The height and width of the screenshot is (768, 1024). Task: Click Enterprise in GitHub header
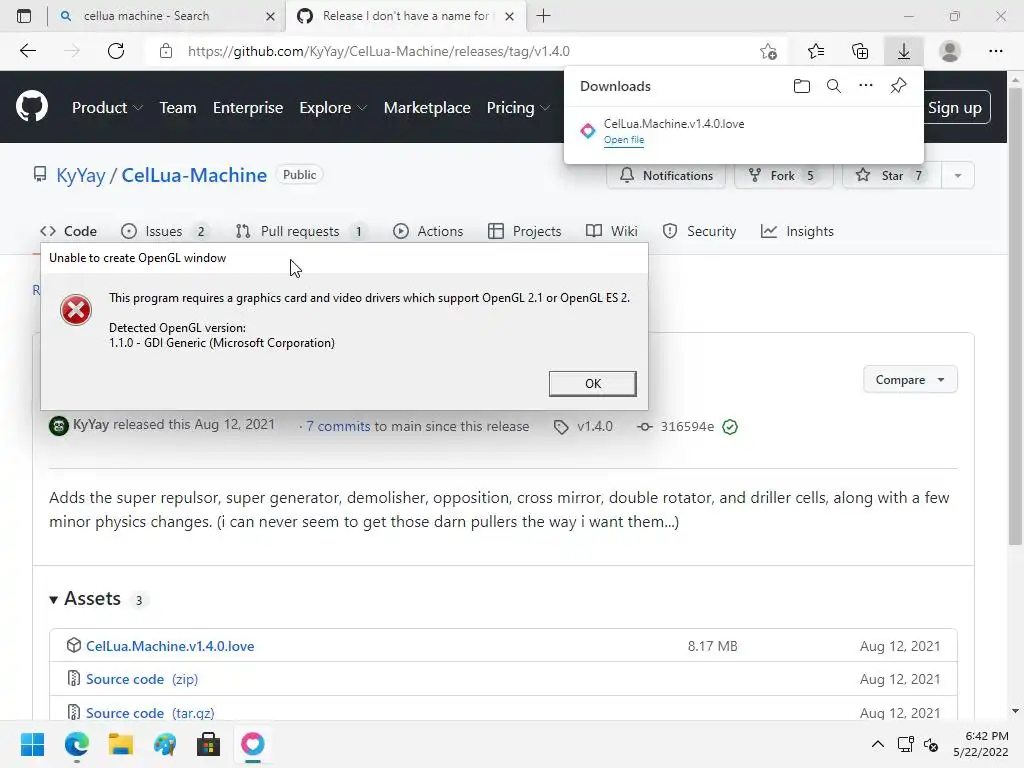pos(248,108)
